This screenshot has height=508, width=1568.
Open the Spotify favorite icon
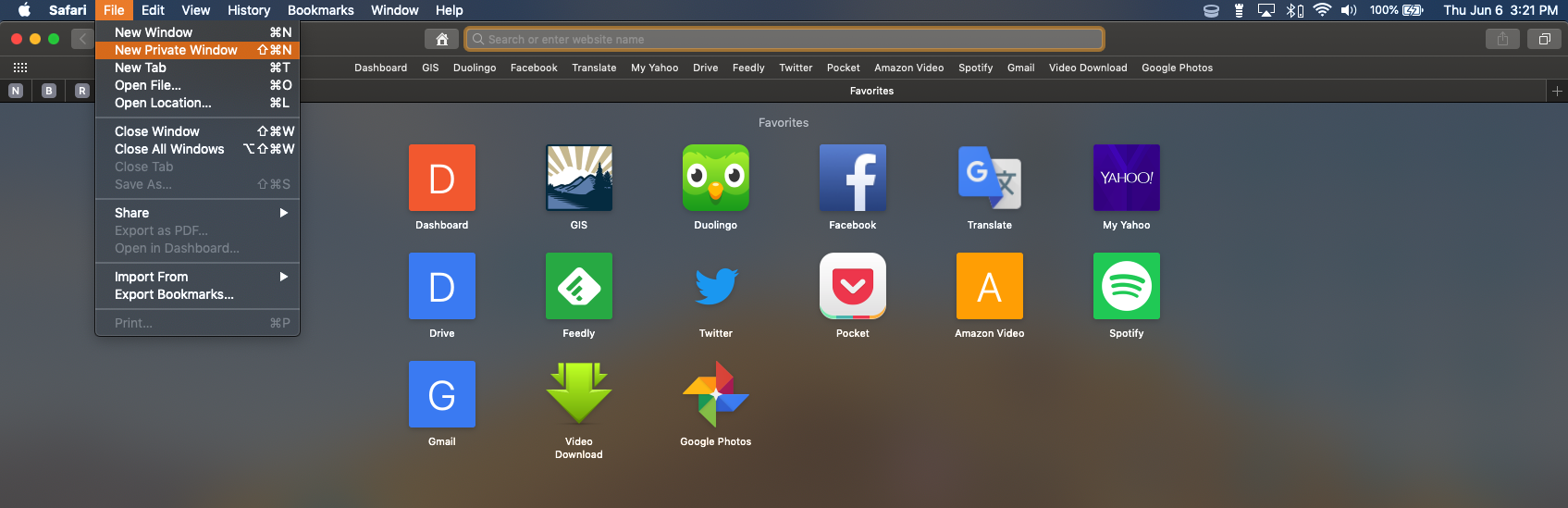click(x=1127, y=286)
